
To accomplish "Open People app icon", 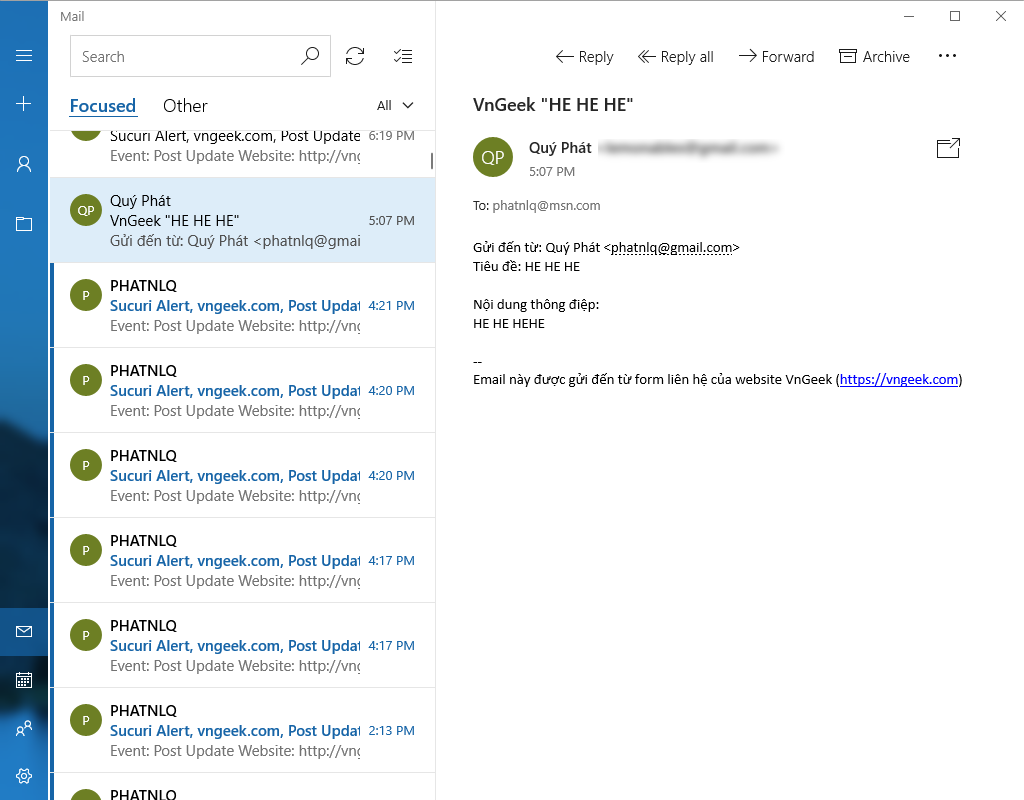I will tap(24, 728).
